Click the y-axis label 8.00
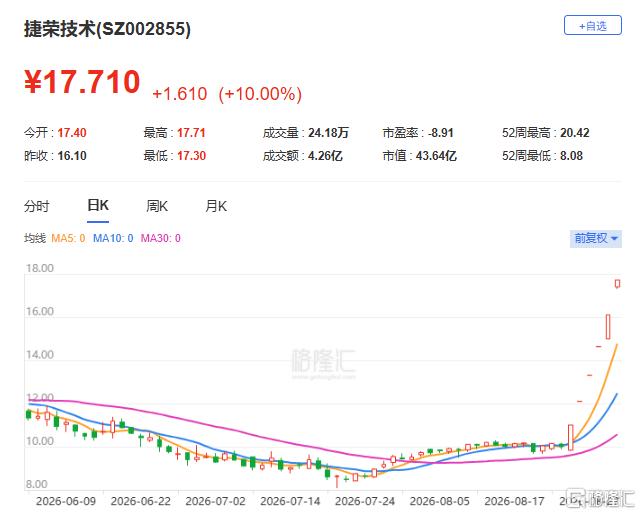This screenshot has height=515, width=641. click(36, 484)
